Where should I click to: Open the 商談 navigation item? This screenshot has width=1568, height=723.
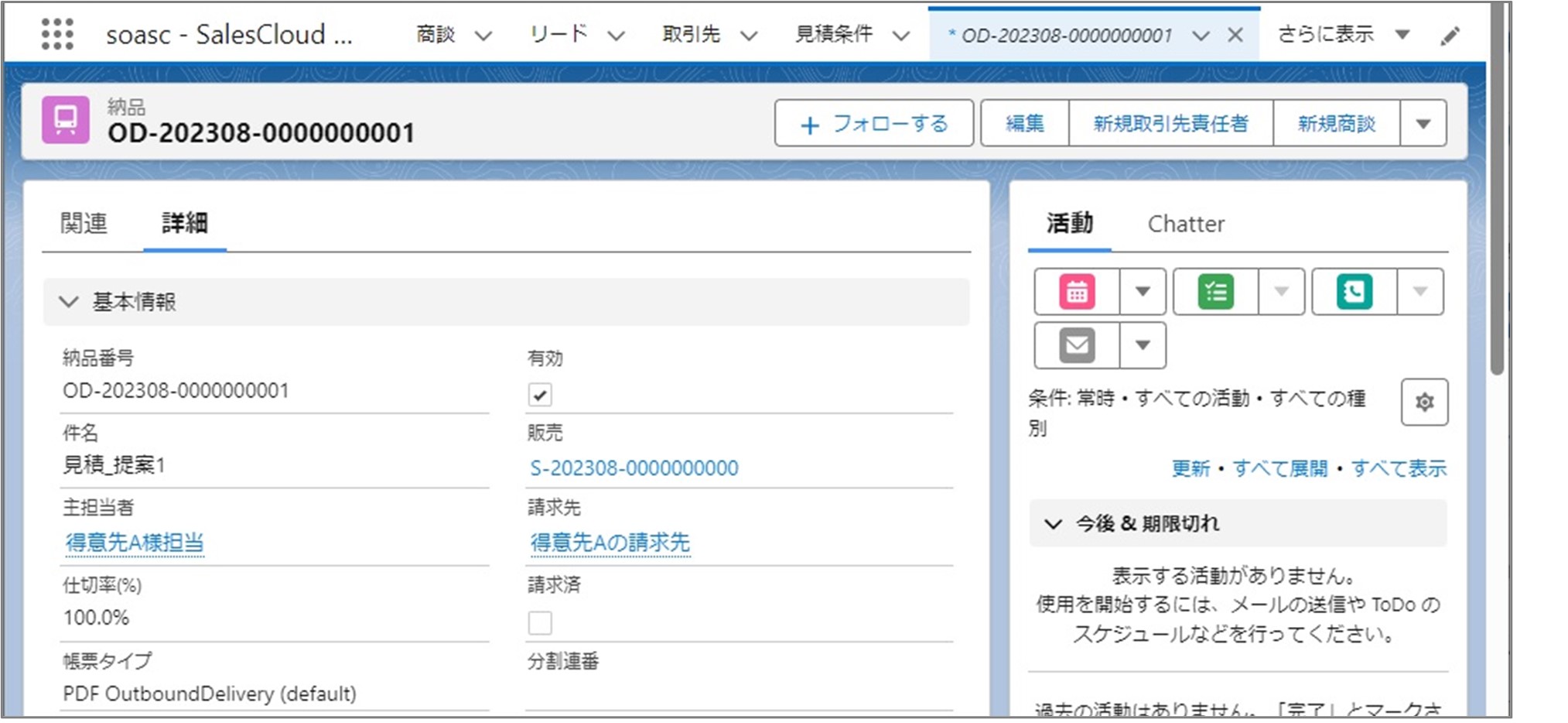coord(436,34)
